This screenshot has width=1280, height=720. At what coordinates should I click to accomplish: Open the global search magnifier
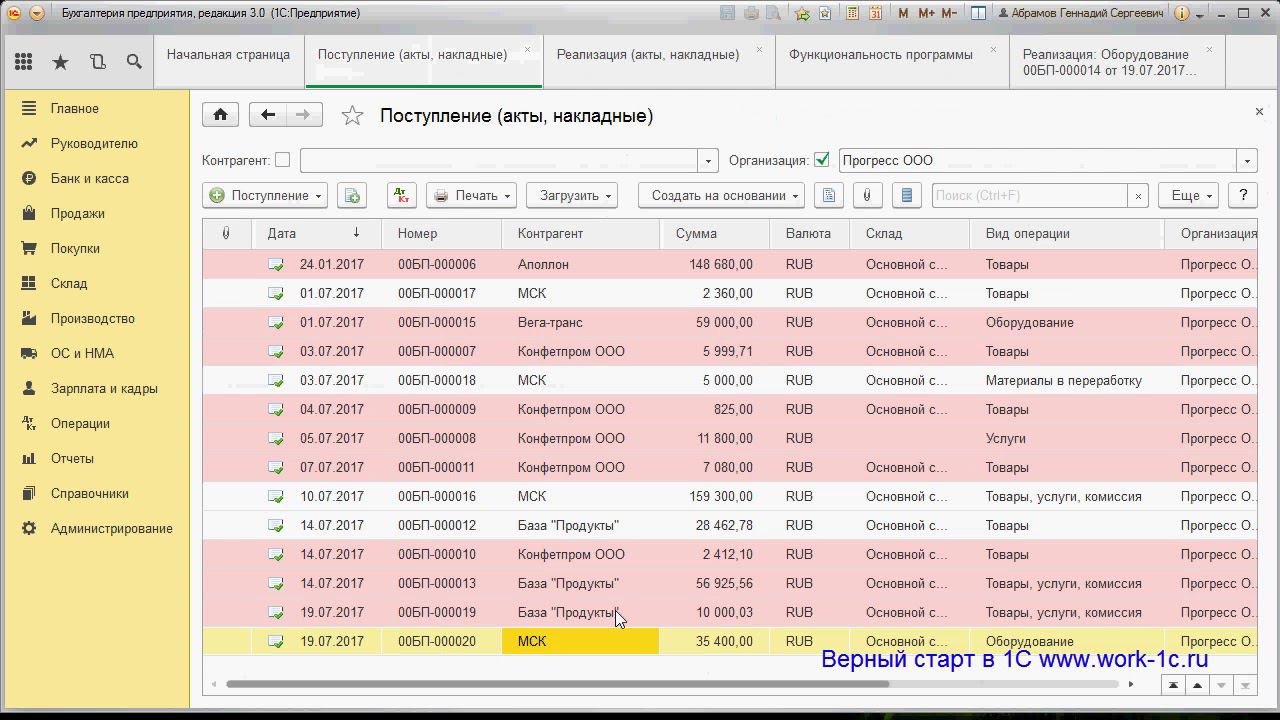coord(134,62)
